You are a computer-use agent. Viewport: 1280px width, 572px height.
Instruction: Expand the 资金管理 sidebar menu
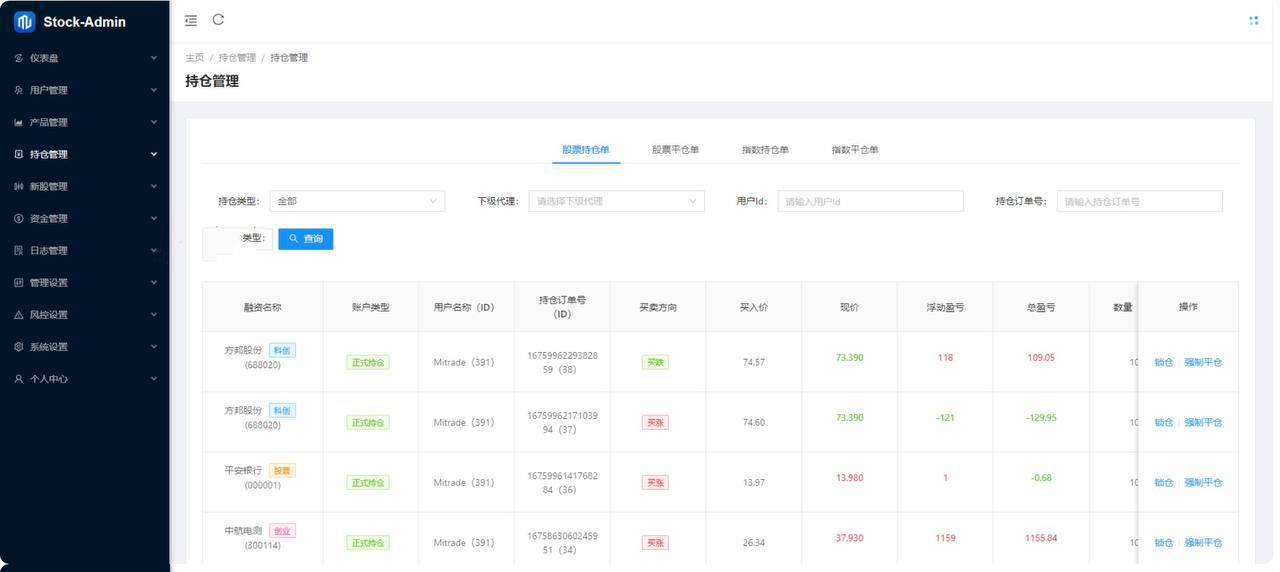click(x=84, y=218)
